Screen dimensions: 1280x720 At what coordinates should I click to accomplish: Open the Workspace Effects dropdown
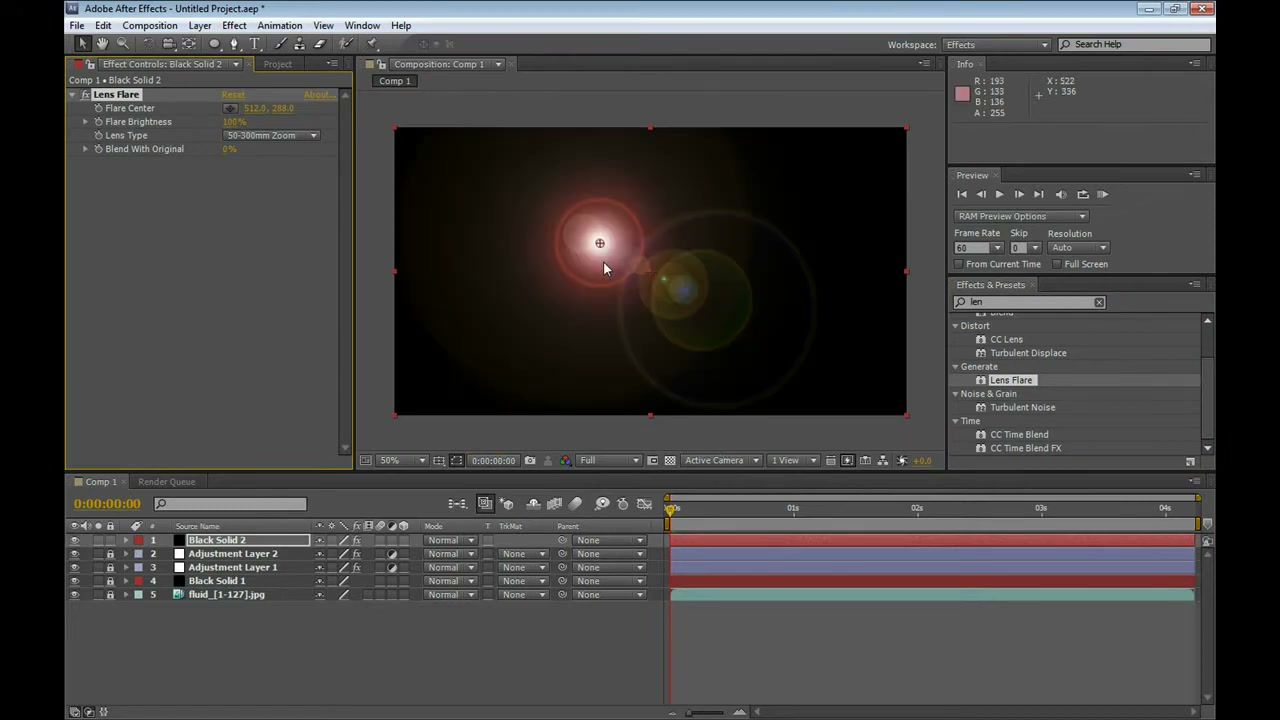click(x=997, y=44)
